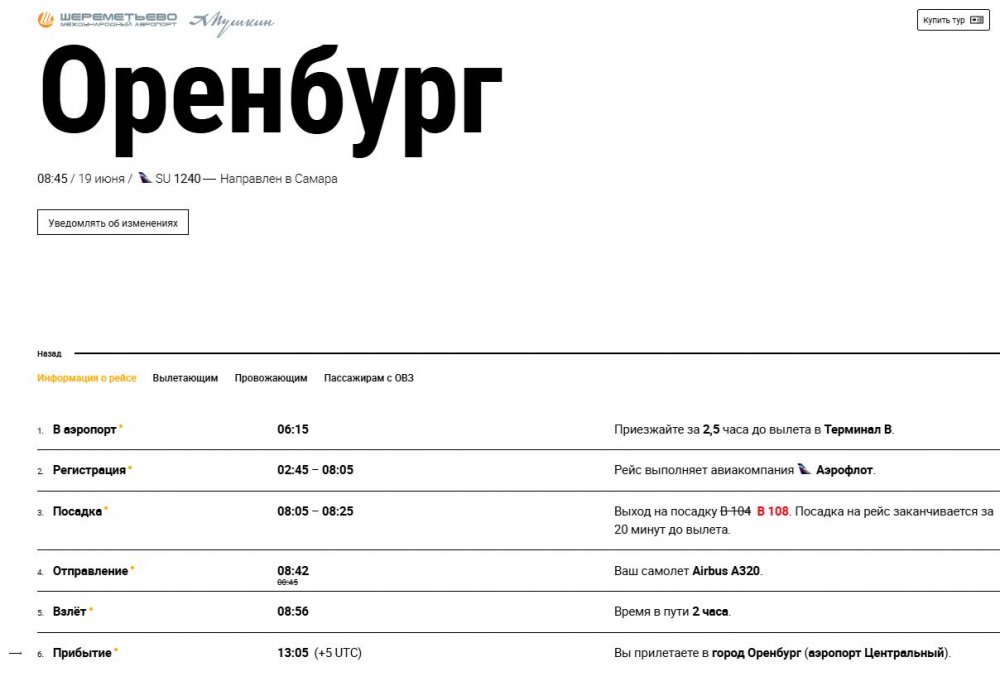
Task: Click Aeroflot logo in the Регистрация row
Action: tap(804, 470)
